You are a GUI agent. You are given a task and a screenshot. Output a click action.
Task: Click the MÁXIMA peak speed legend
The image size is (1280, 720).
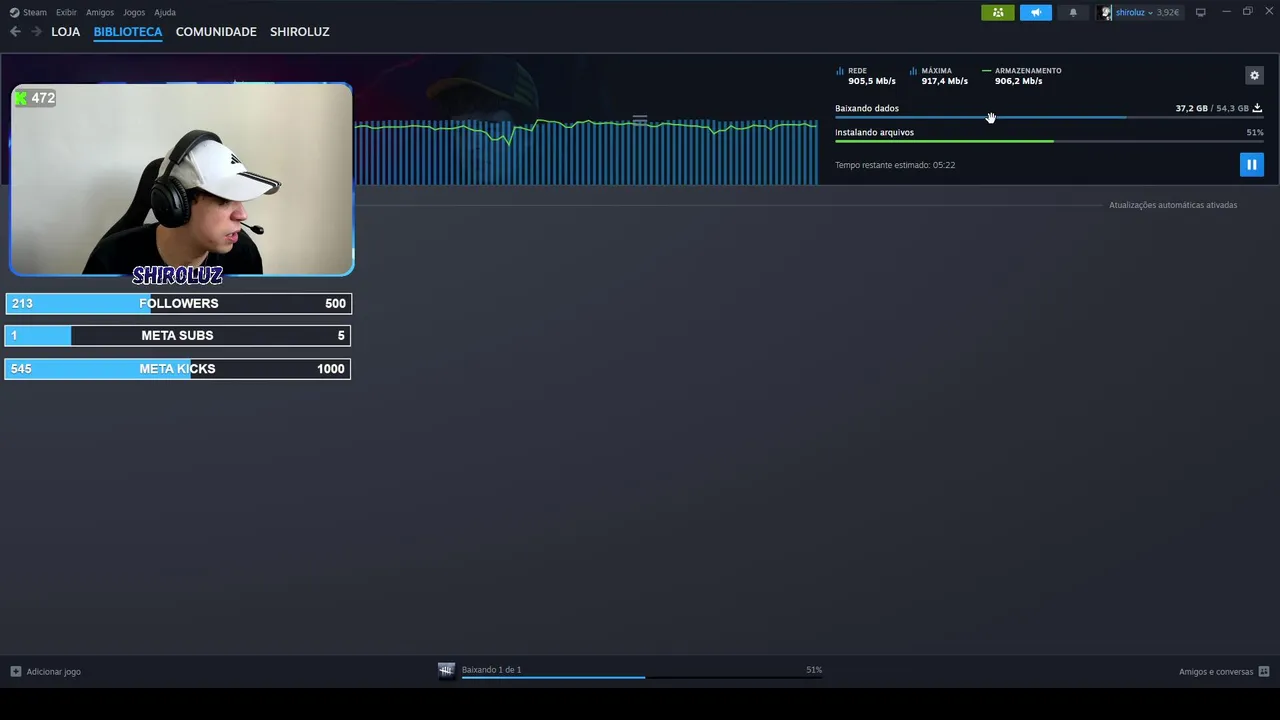[939, 76]
